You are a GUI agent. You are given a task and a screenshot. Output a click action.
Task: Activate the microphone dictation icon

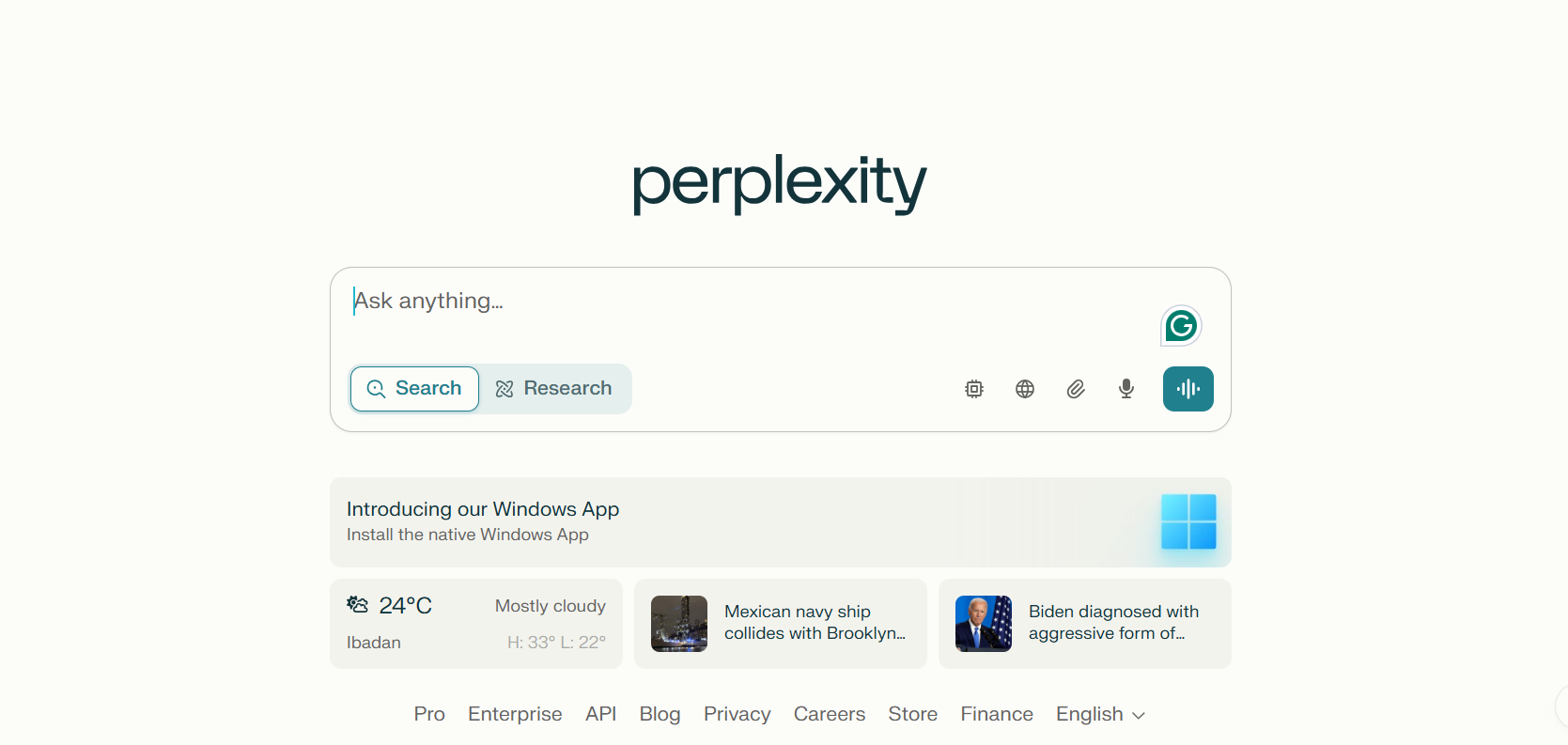click(x=1126, y=388)
